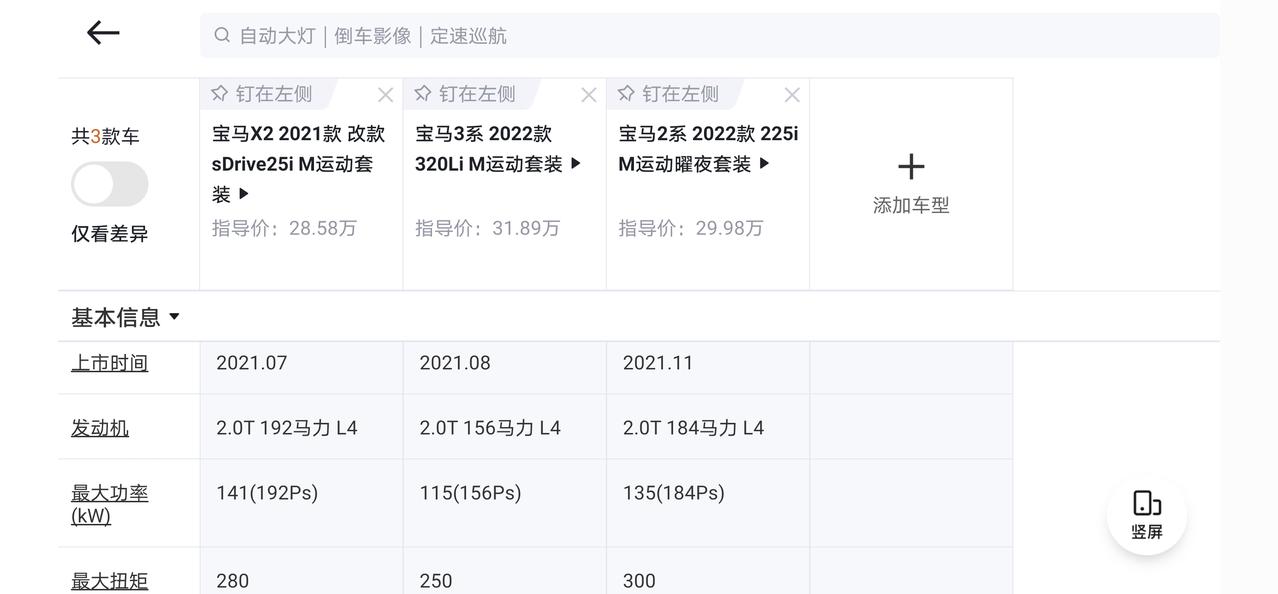Expand the 基本信息 section dropdown
The width and height of the screenshot is (1278, 594).
click(x=126, y=317)
